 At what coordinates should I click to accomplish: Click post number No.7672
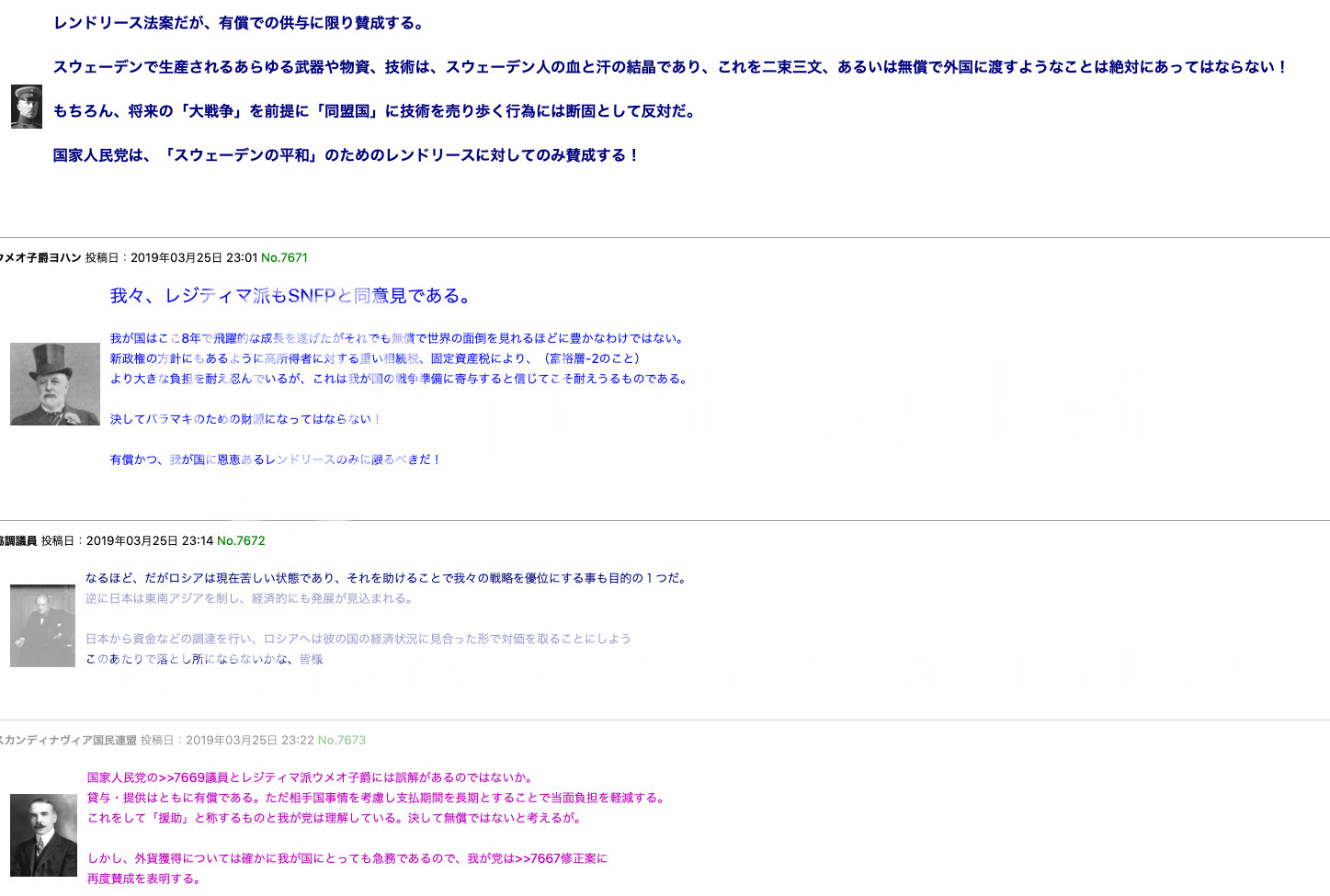(x=241, y=541)
